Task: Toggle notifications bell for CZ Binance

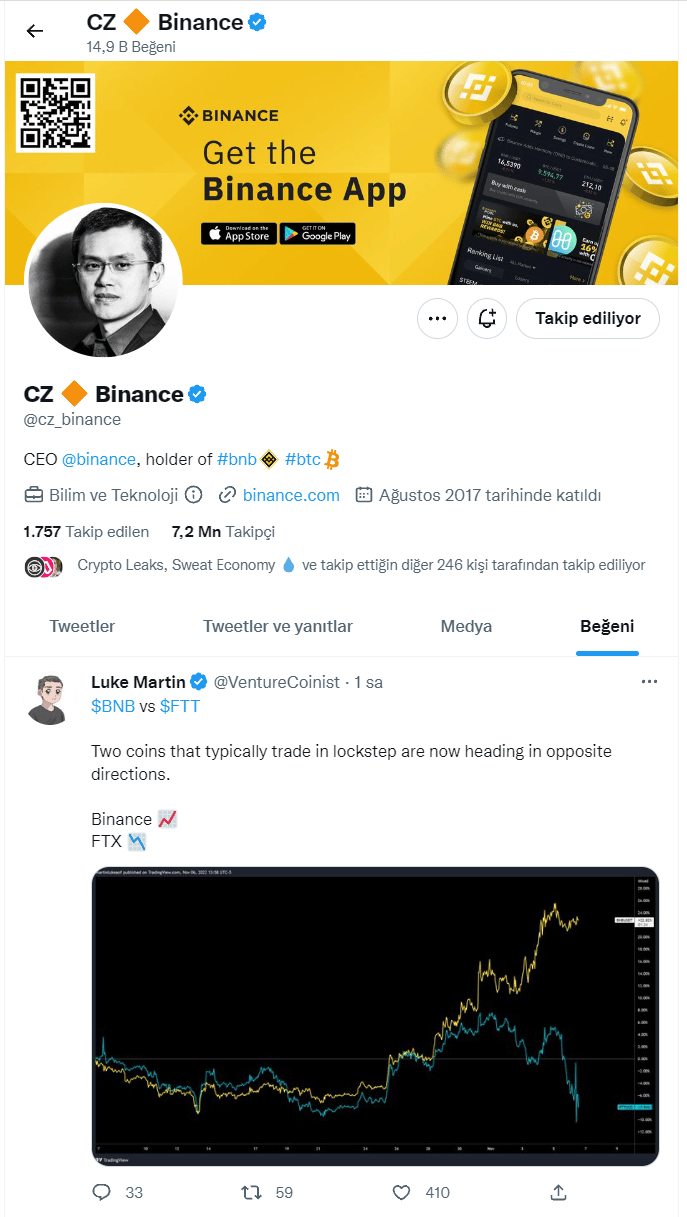Action: 487,318
